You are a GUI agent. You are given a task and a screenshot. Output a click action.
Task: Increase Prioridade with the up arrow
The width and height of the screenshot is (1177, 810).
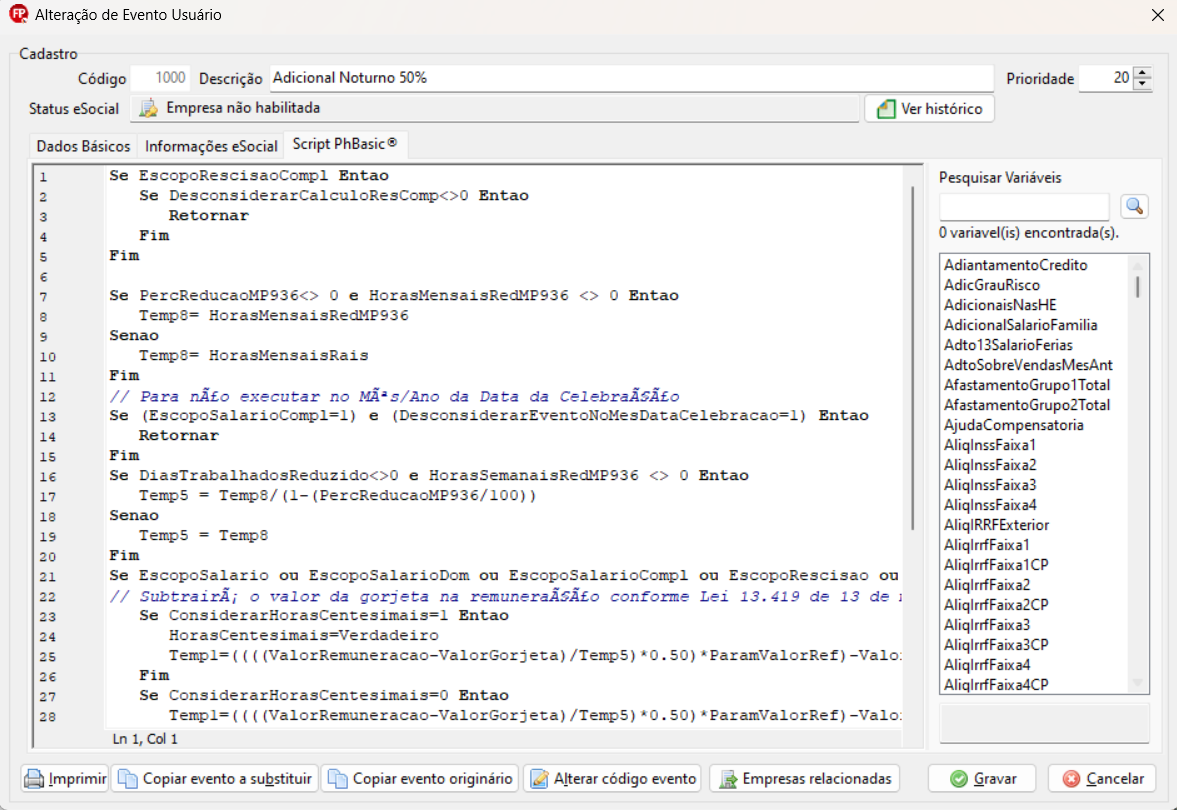[1142, 73]
